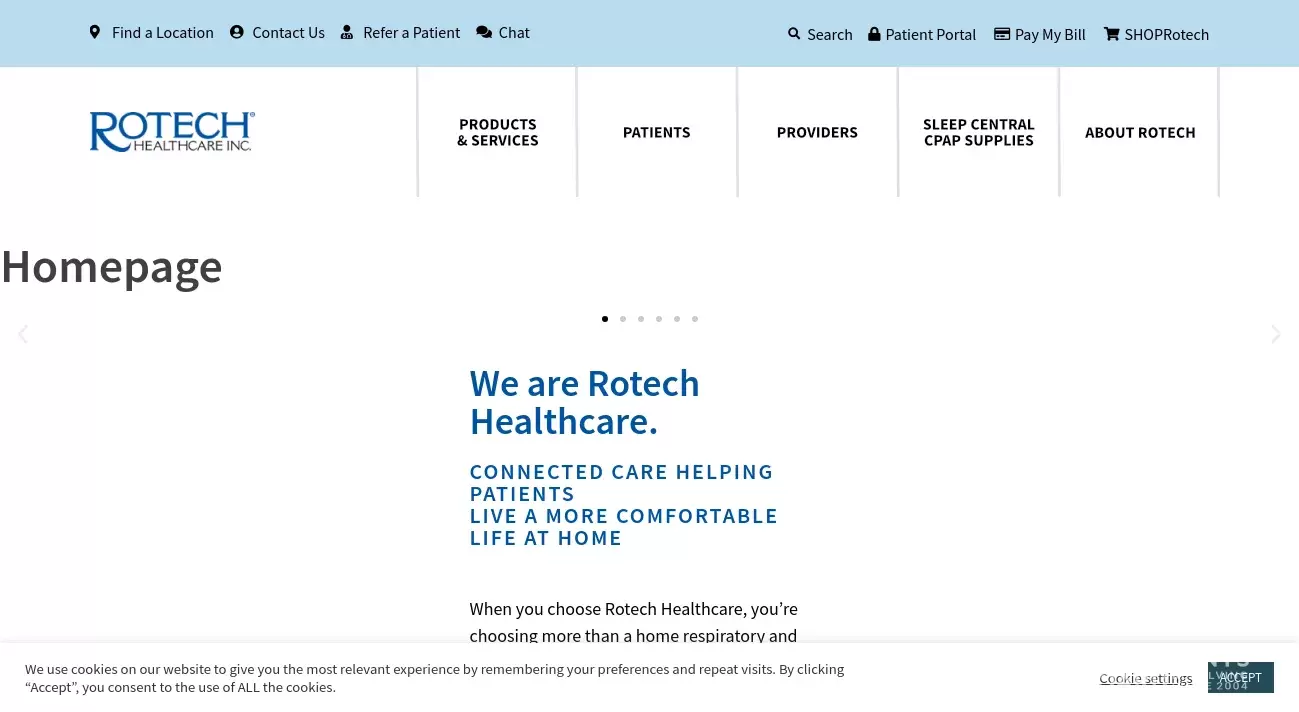1299x712 pixels.
Task: Open the Rotech Healthcare logo homepage link
Action: pos(172,132)
